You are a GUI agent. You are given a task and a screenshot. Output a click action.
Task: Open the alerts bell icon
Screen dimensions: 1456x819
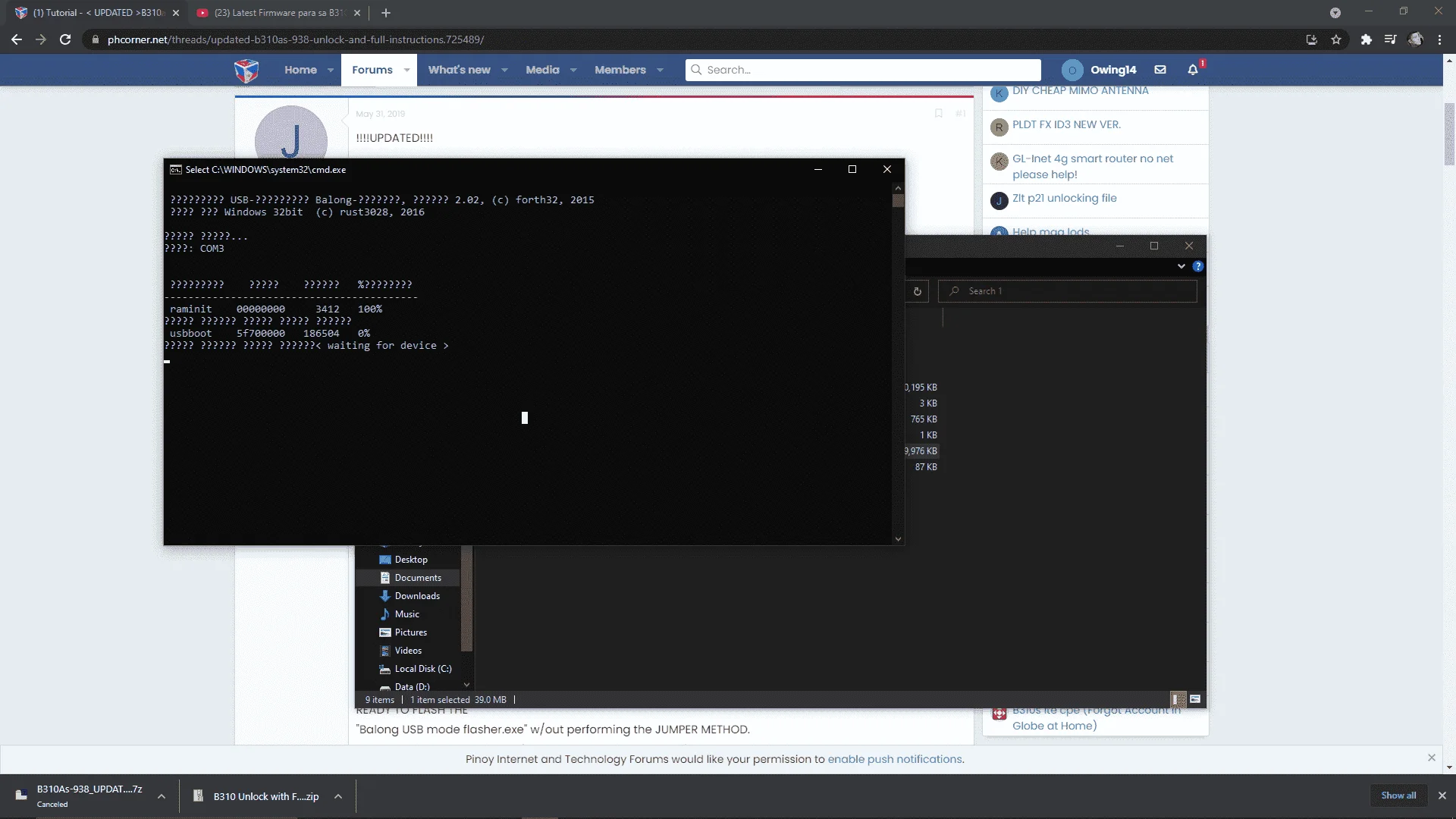click(1193, 70)
